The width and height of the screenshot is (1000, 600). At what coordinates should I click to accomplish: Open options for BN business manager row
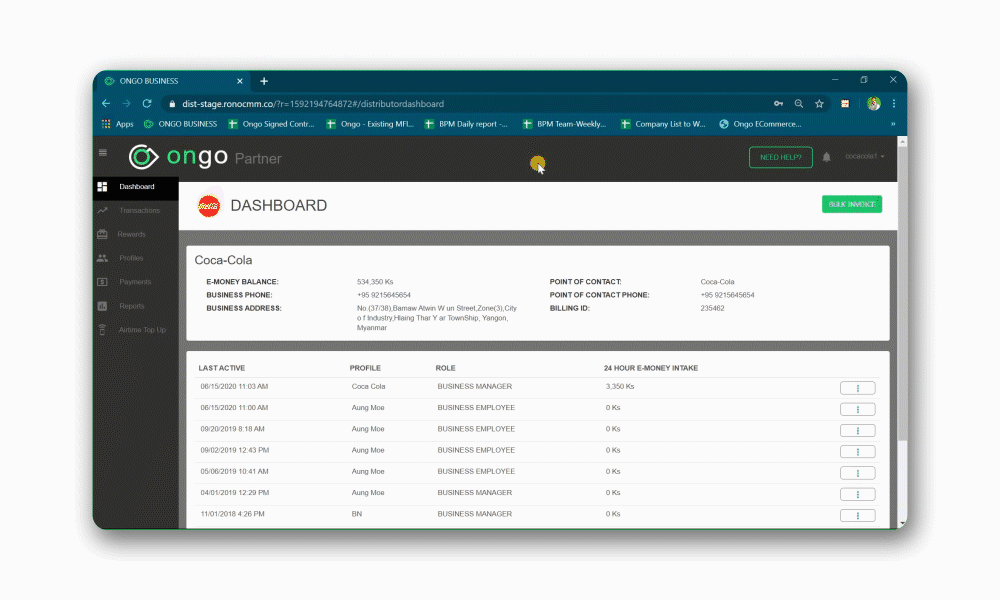(858, 515)
